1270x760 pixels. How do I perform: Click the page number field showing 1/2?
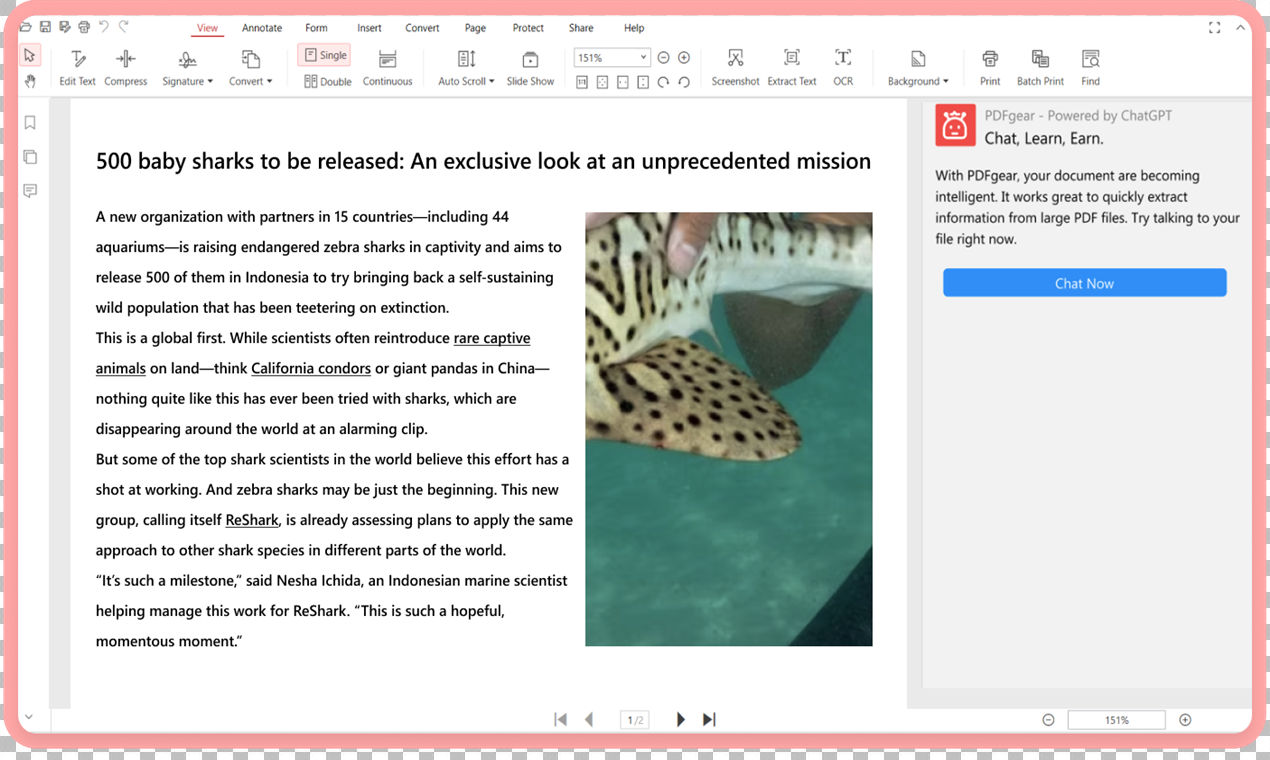pos(634,720)
